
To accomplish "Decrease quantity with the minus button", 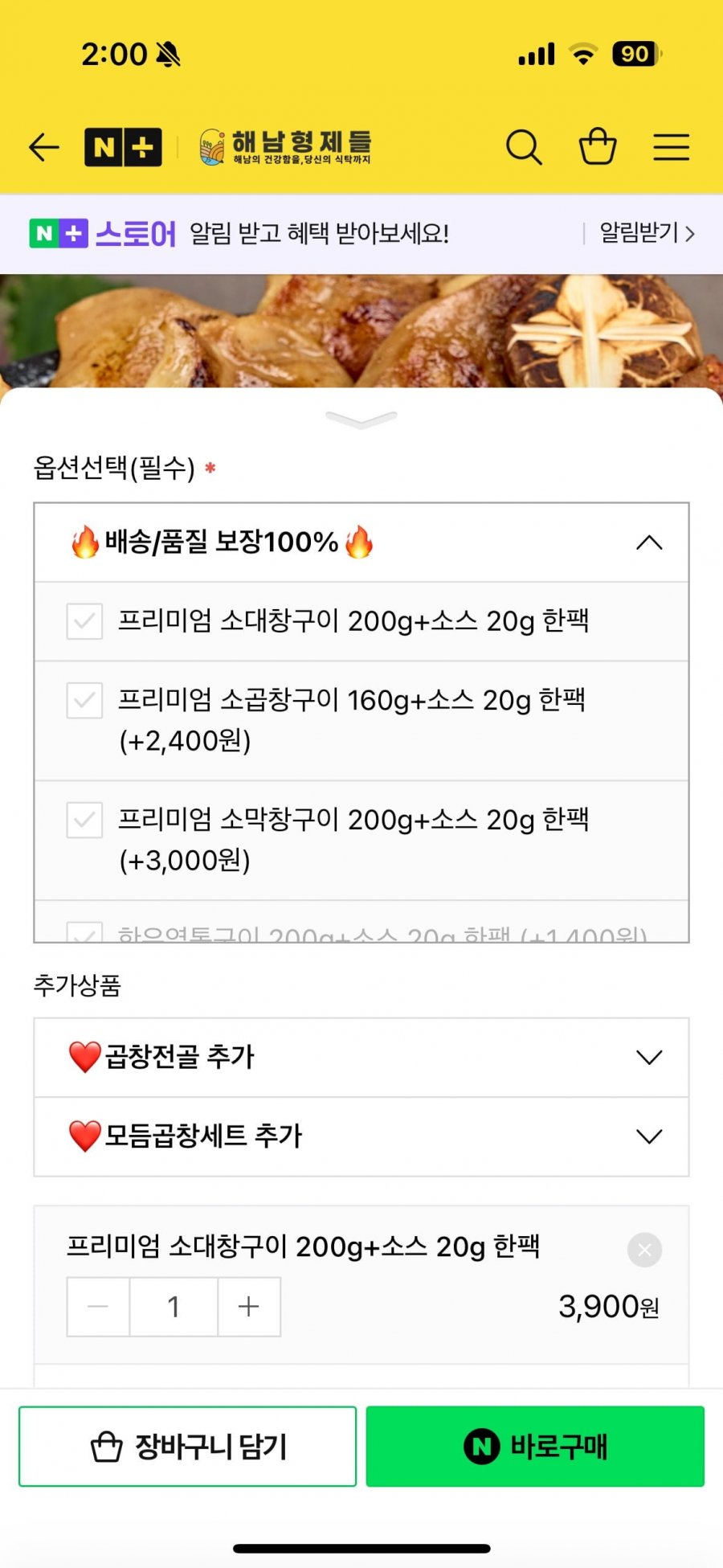I will click(x=98, y=1307).
